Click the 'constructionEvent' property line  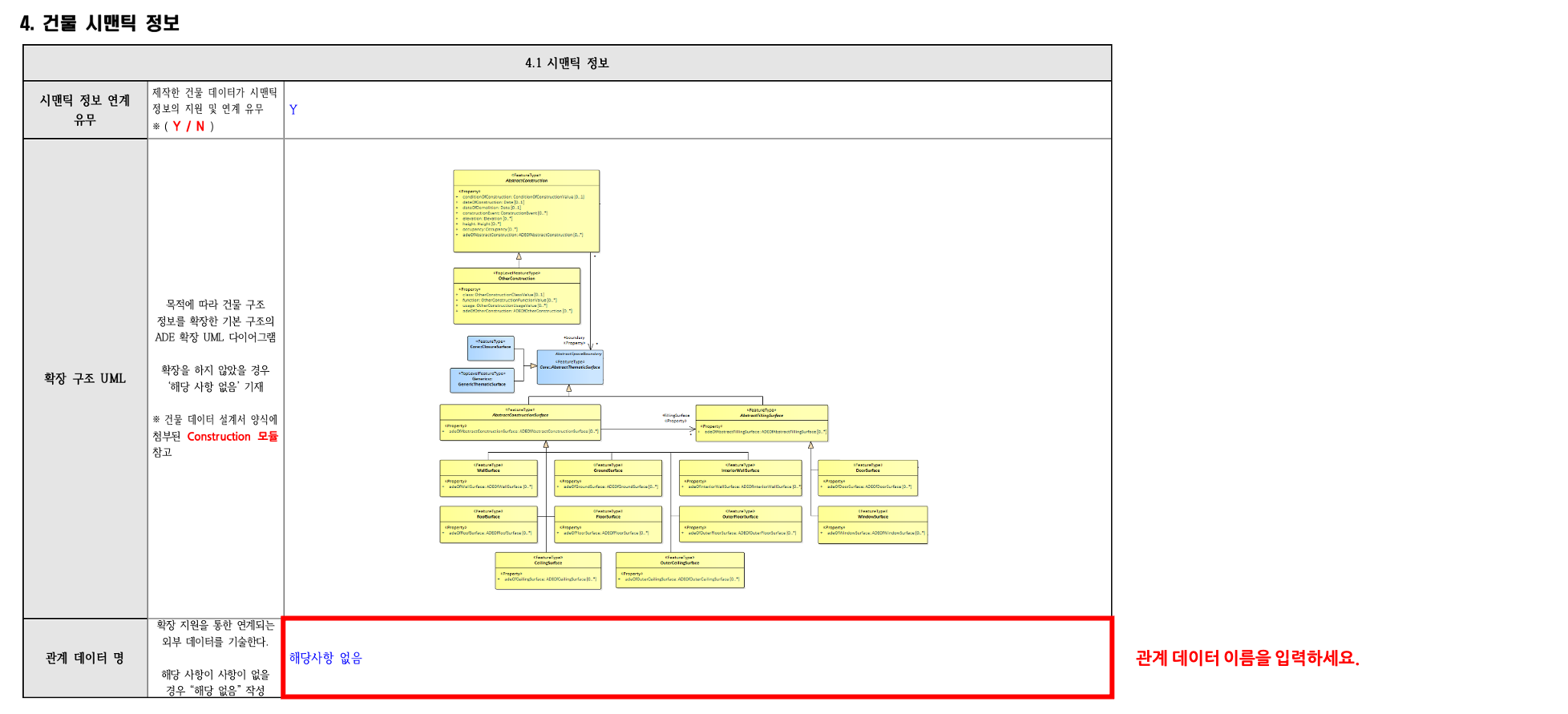pyautogui.click(x=503, y=213)
